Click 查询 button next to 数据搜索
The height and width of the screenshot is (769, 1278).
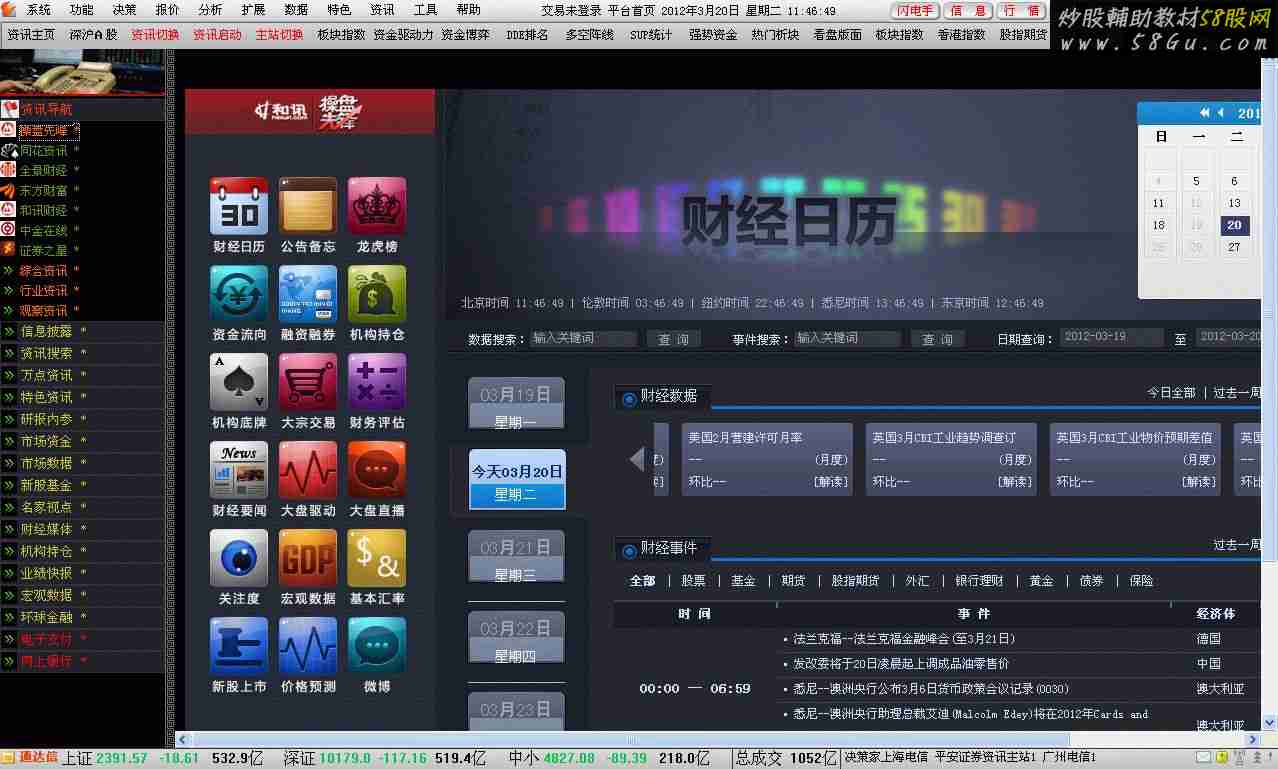(x=673, y=339)
